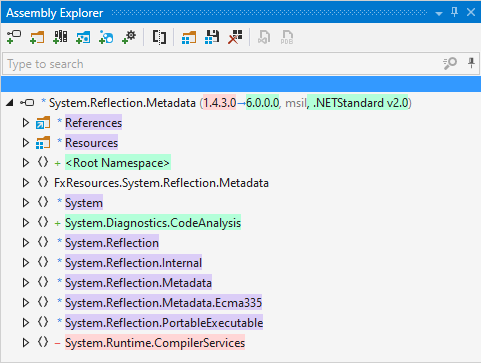Expand the References node
481x363 pixels.
[x=26, y=123]
